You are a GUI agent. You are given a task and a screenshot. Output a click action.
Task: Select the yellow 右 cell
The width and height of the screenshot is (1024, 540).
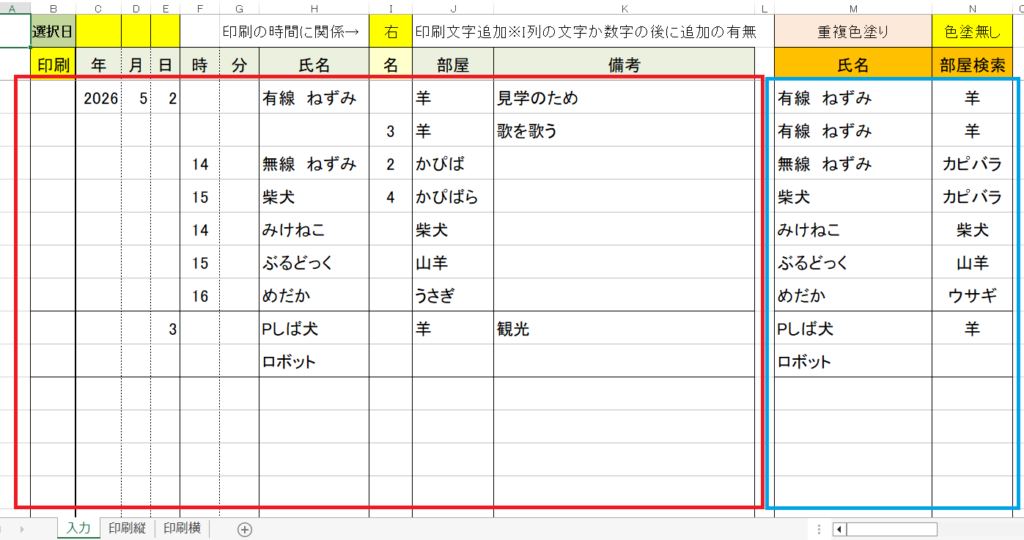pyautogui.click(x=390, y=32)
